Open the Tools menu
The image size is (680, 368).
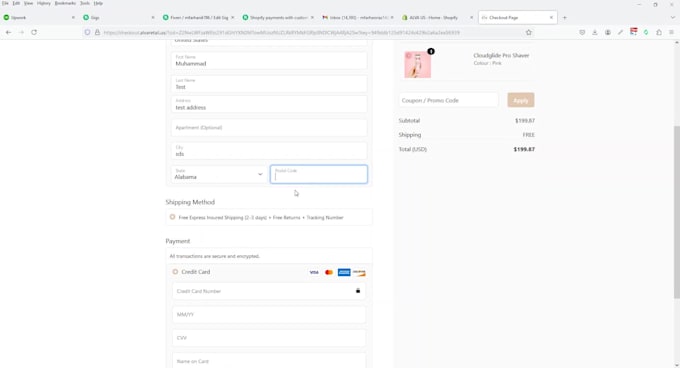click(85, 3)
